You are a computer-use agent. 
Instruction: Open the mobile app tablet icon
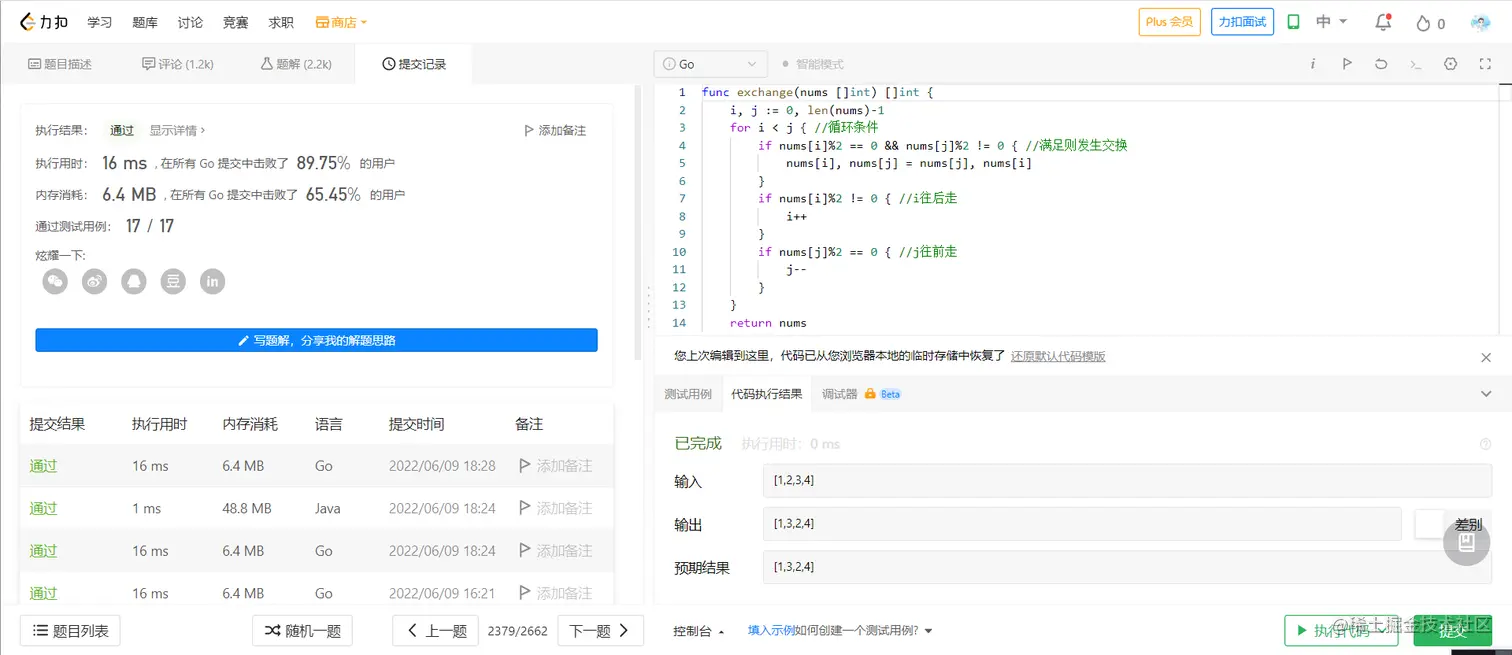coord(1293,22)
